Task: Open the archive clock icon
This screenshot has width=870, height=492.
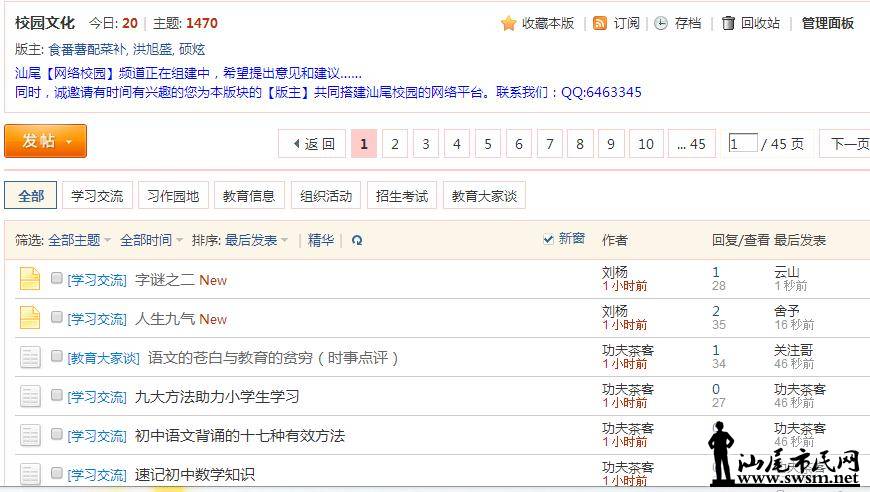Action: [x=661, y=23]
